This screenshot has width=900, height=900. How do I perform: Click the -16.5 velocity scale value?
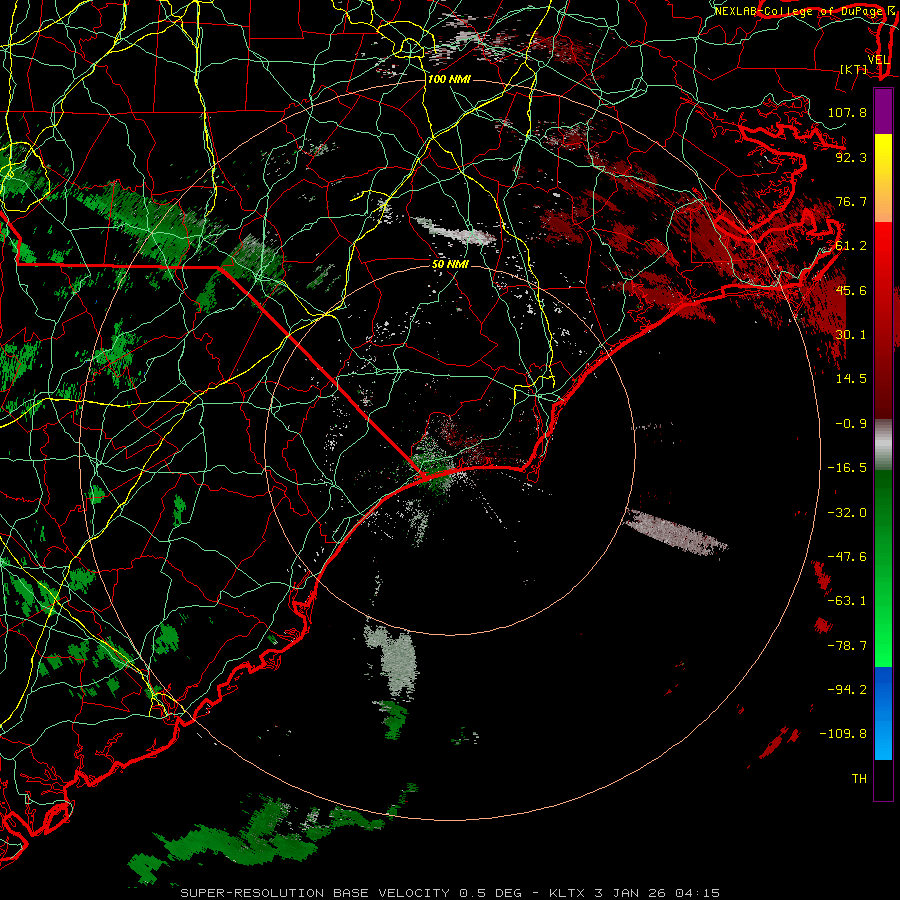[847, 468]
